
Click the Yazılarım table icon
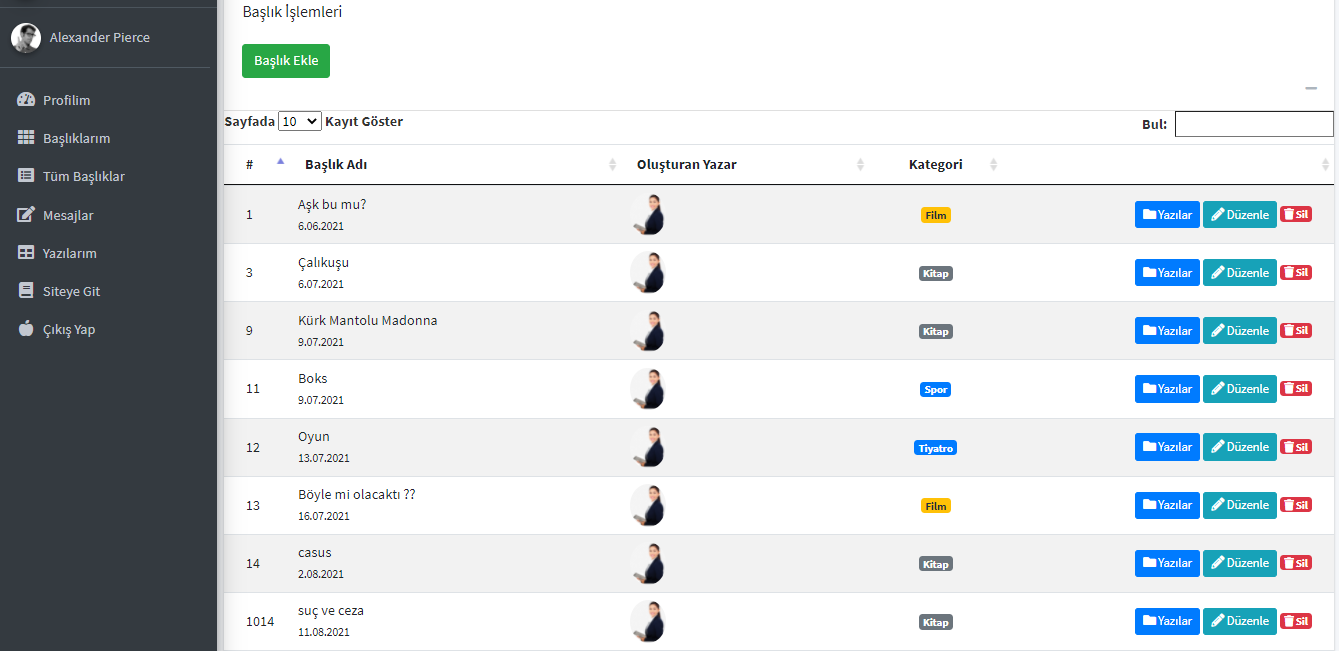click(26, 253)
